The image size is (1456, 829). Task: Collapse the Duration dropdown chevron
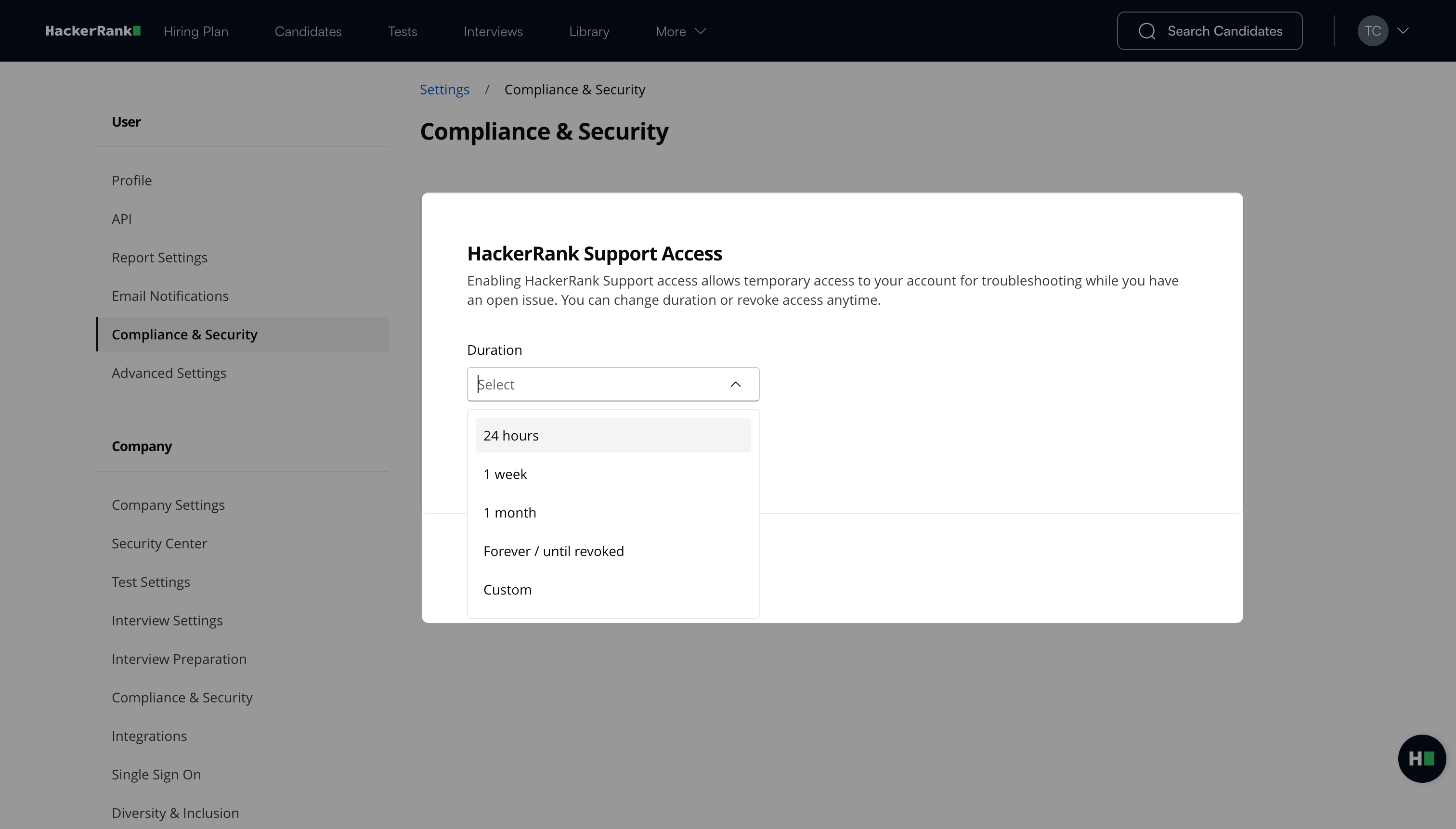click(735, 384)
